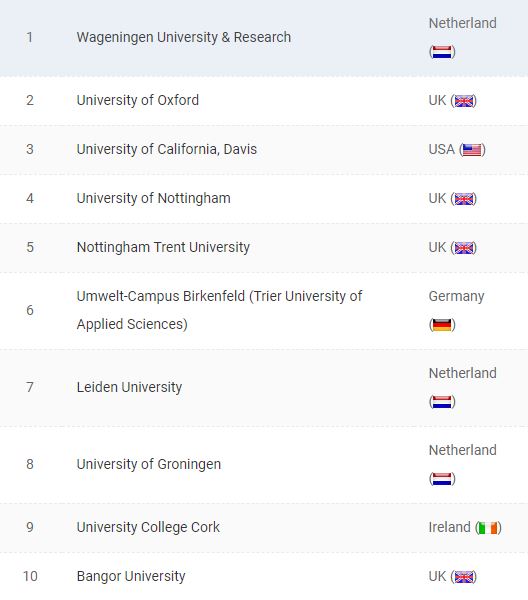Screen dimensions: 528x600
Task: Click the Ireland country label
Action: click(x=450, y=527)
